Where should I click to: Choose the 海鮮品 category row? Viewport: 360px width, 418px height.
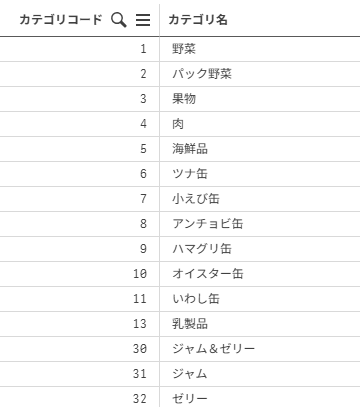[180, 149]
